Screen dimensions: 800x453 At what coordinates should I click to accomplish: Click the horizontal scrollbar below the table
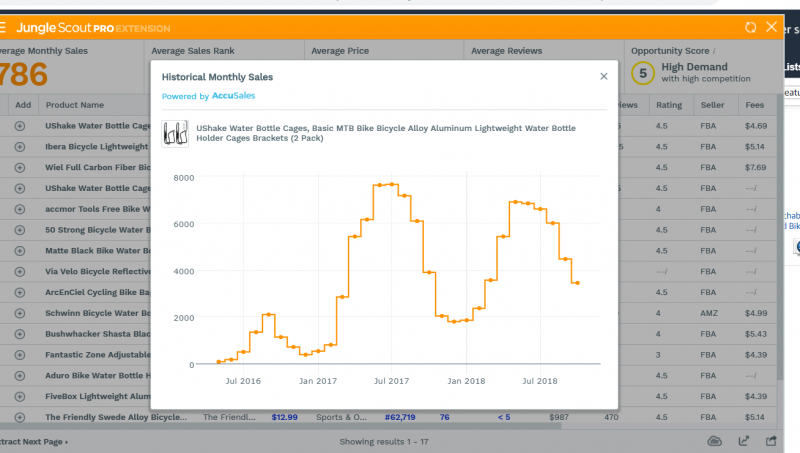(x=281, y=426)
